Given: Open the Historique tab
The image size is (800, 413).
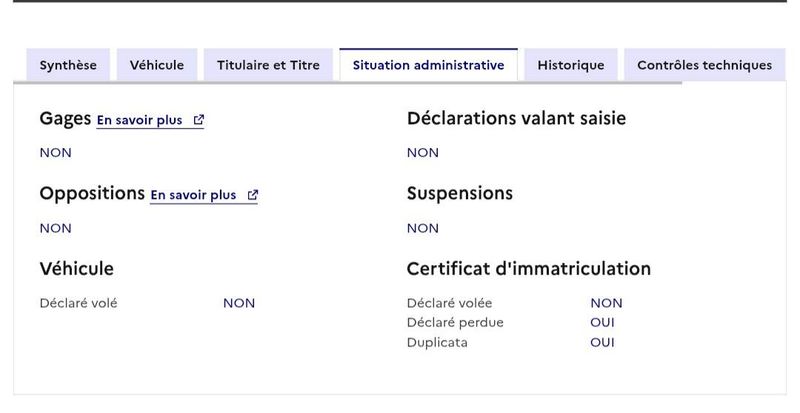Looking at the screenshot, I should (571, 65).
